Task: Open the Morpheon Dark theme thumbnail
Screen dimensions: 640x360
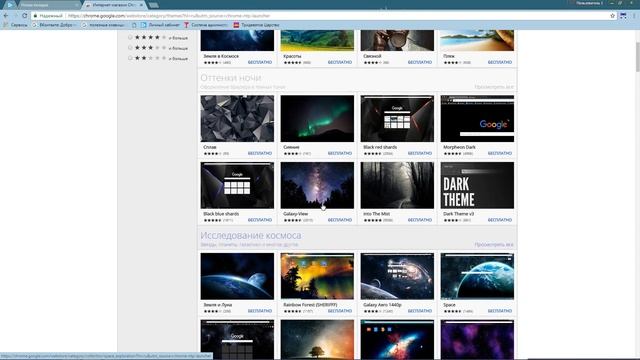Action: 477,119
